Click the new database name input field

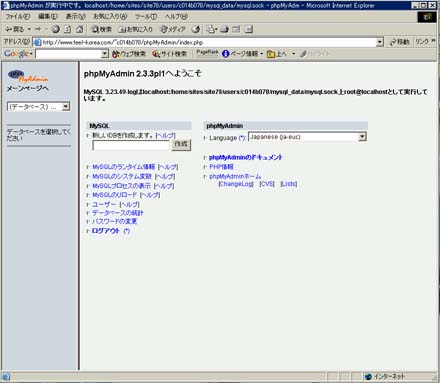131,146
